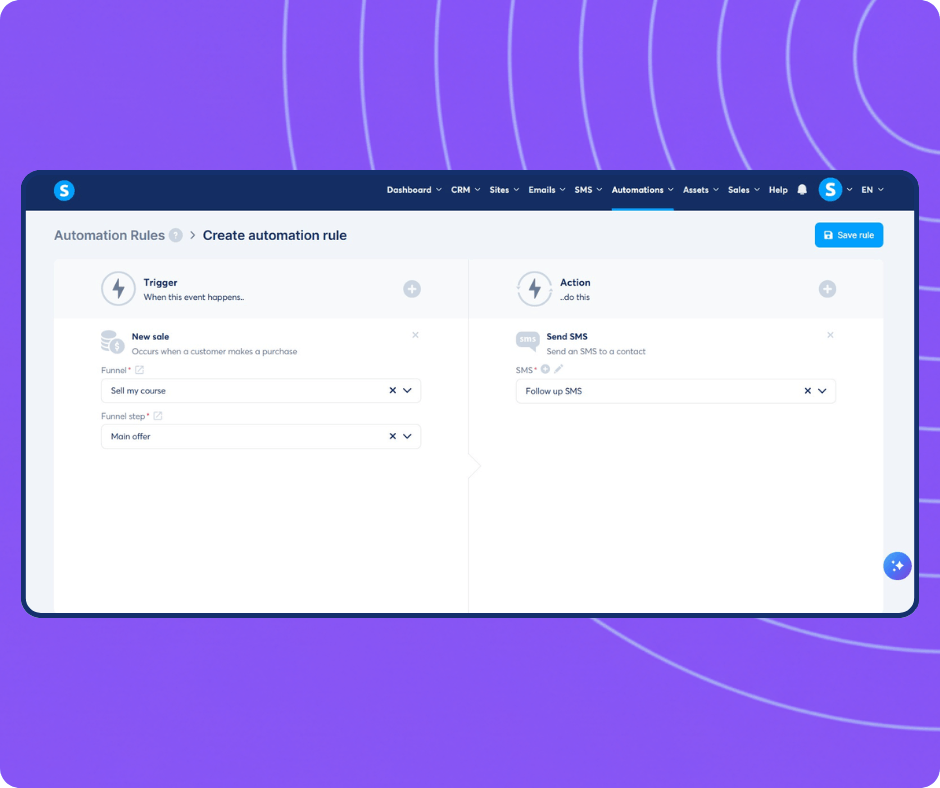This screenshot has width=940, height=788.
Task: Click 'Send an SMS to a contact'
Action: [596, 351]
